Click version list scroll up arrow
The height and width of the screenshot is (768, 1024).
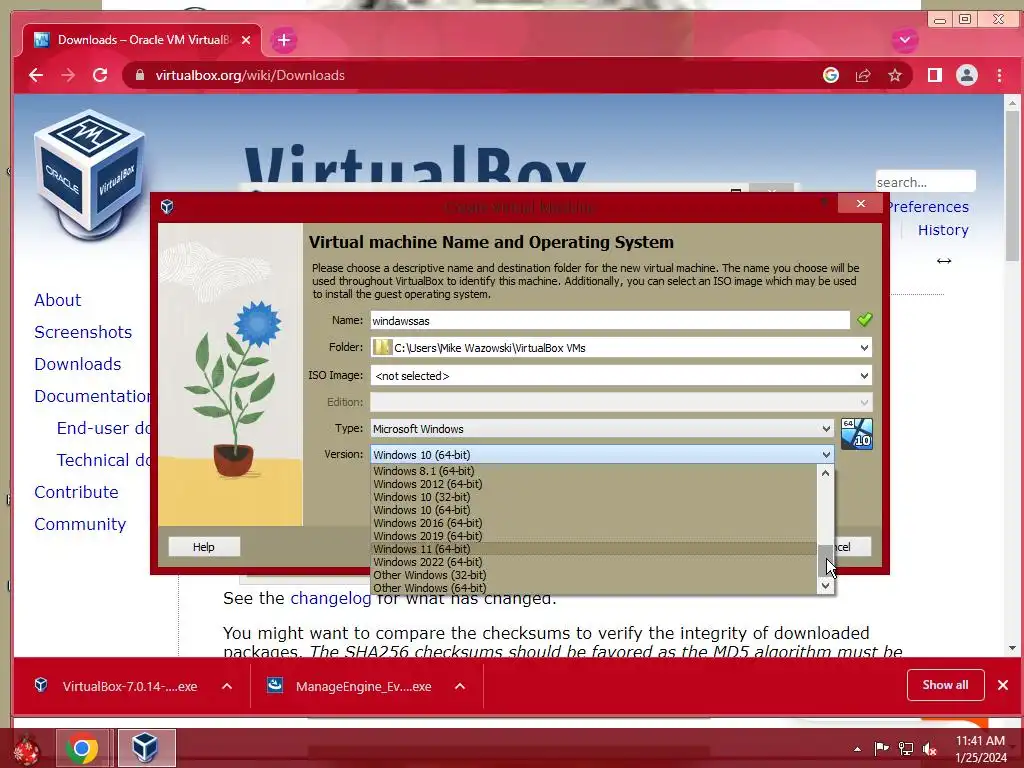pos(825,473)
